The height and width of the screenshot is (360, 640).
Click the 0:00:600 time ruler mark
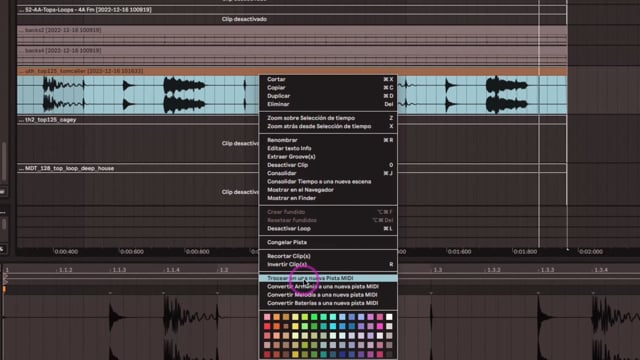click(x=132, y=252)
